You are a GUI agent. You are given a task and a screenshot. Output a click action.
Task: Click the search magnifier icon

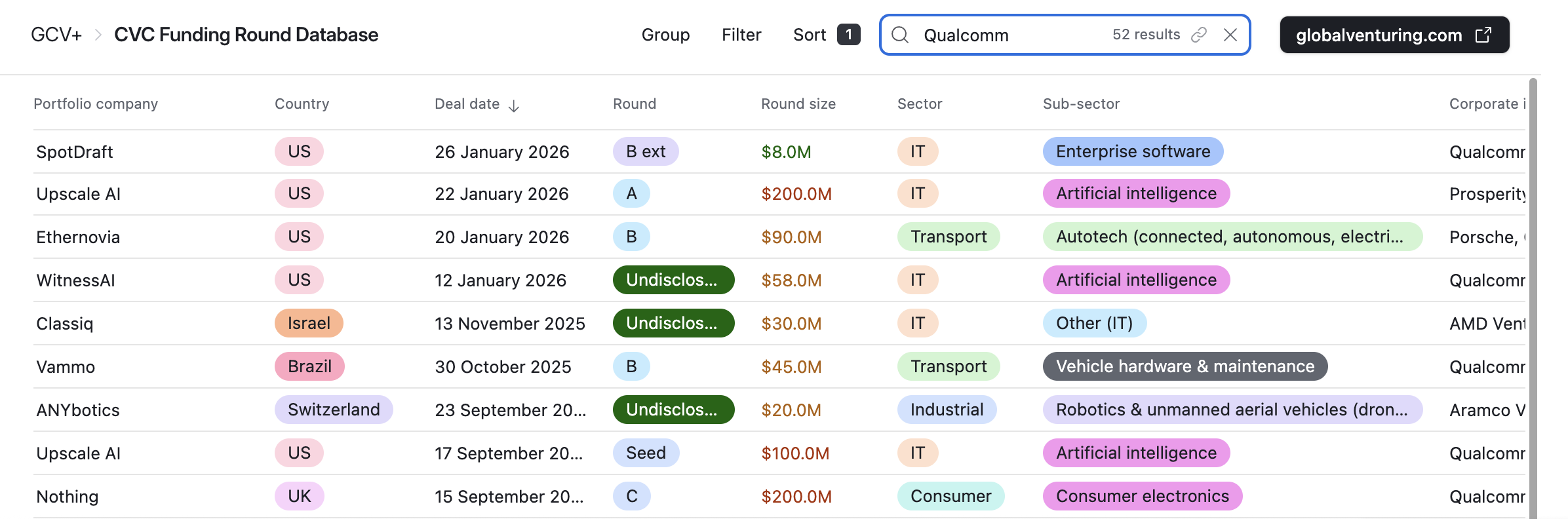(x=900, y=35)
